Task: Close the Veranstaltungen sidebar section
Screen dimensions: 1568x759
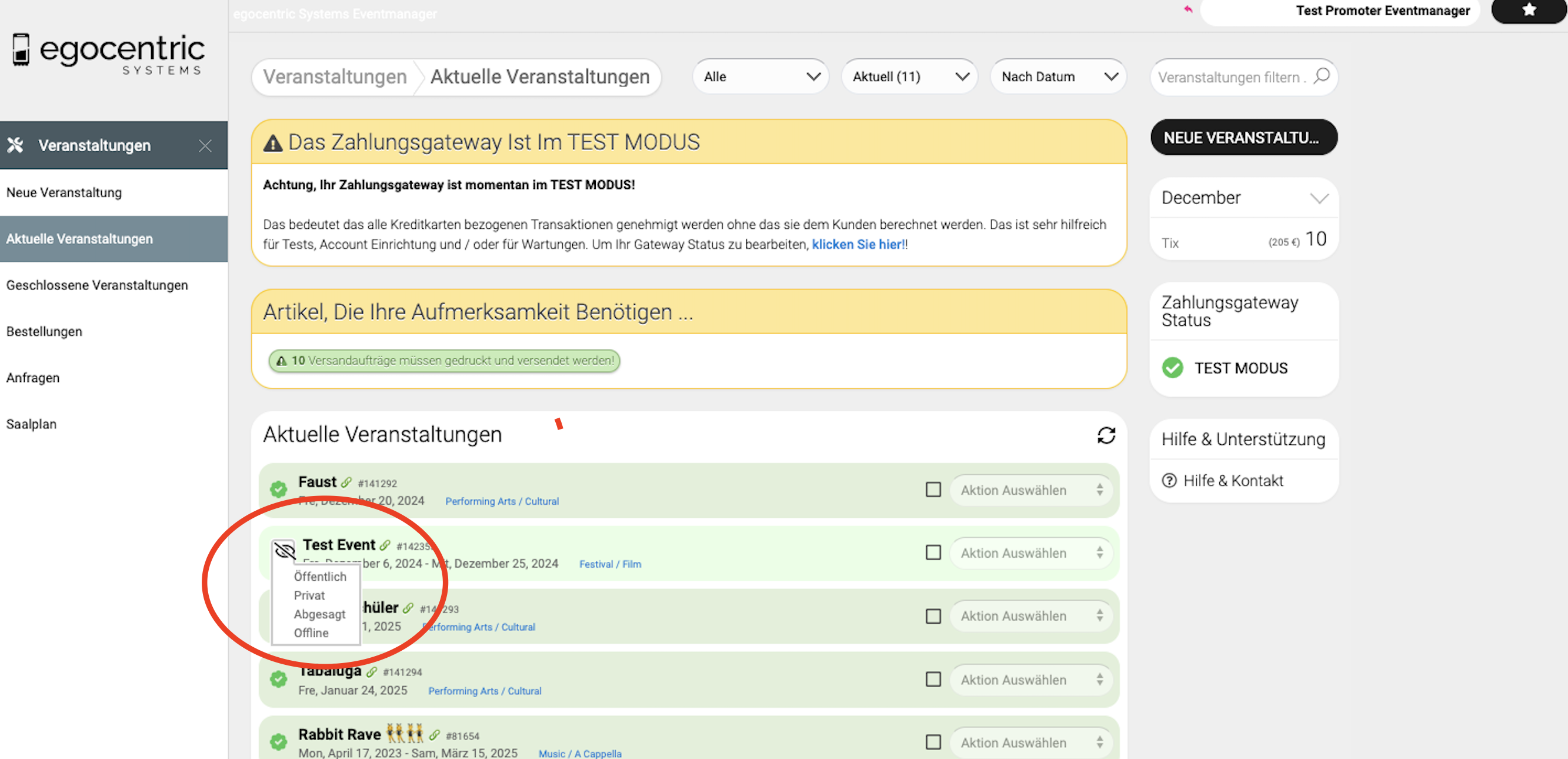Action: [205, 145]
